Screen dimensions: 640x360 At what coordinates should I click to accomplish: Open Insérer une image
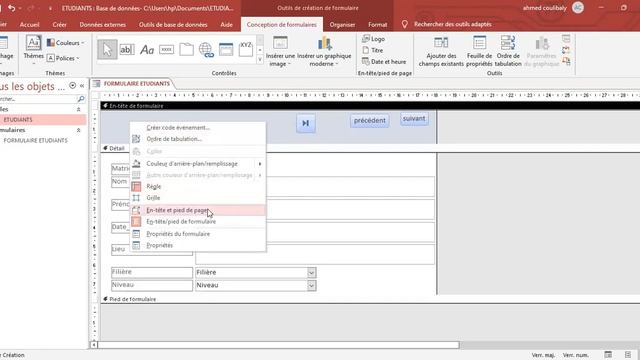point(280,51)
